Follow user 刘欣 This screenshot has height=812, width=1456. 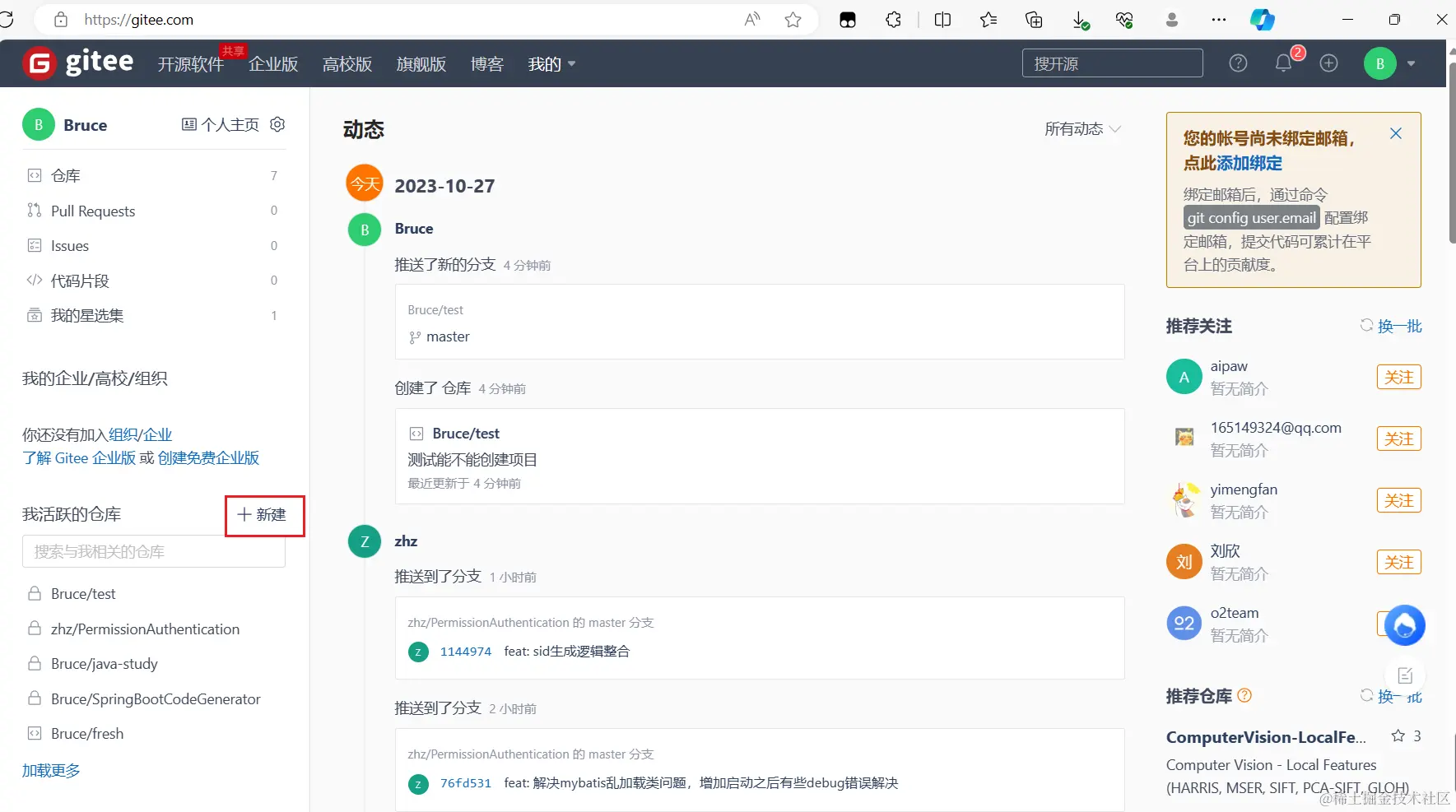pyautogui.click(x=1399, y=562)
